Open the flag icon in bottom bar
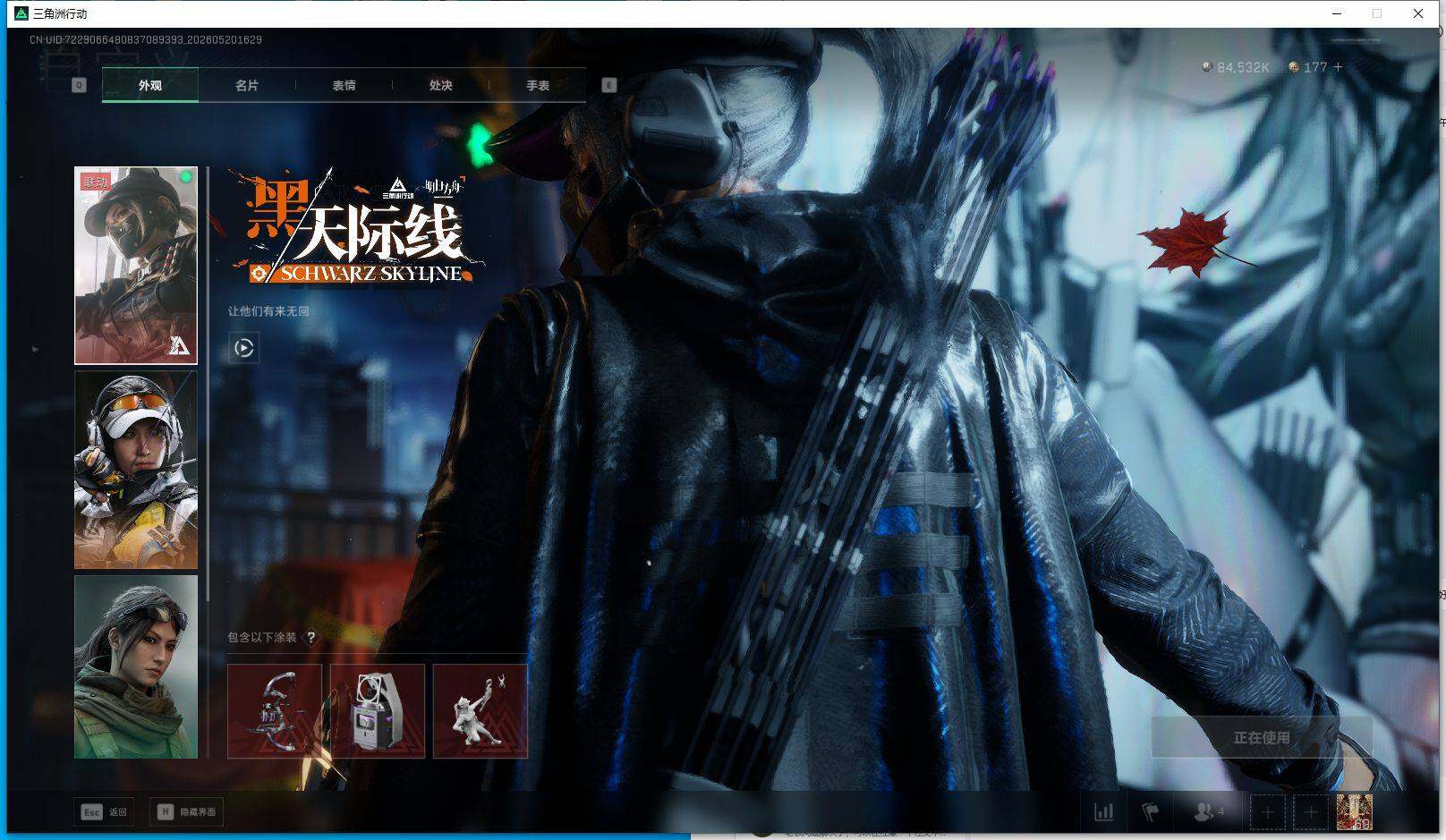Viewport: 1446px width, 840px height. (x=1151, y=812)
